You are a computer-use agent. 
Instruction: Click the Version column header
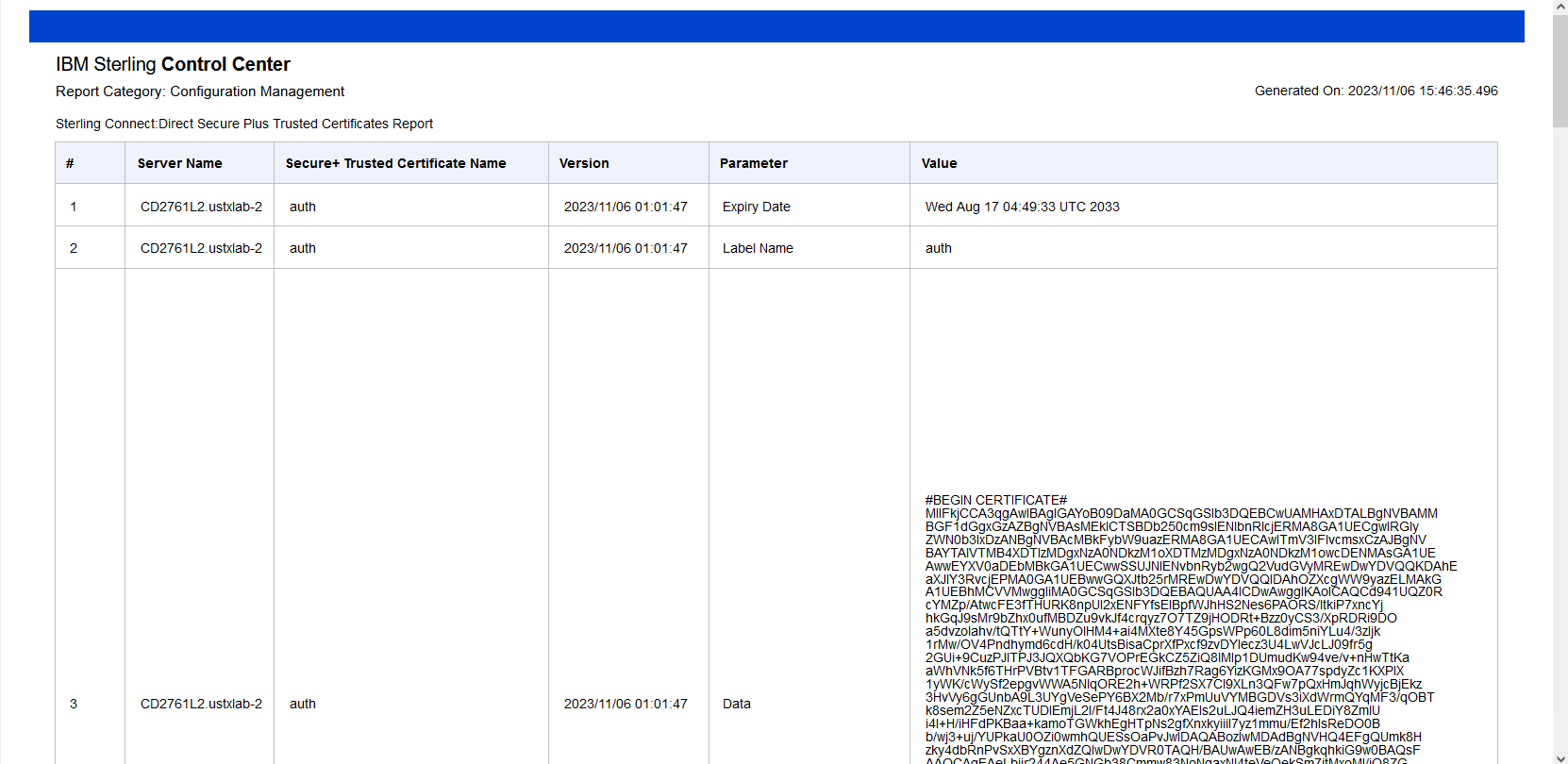click(x=584, y=163)
